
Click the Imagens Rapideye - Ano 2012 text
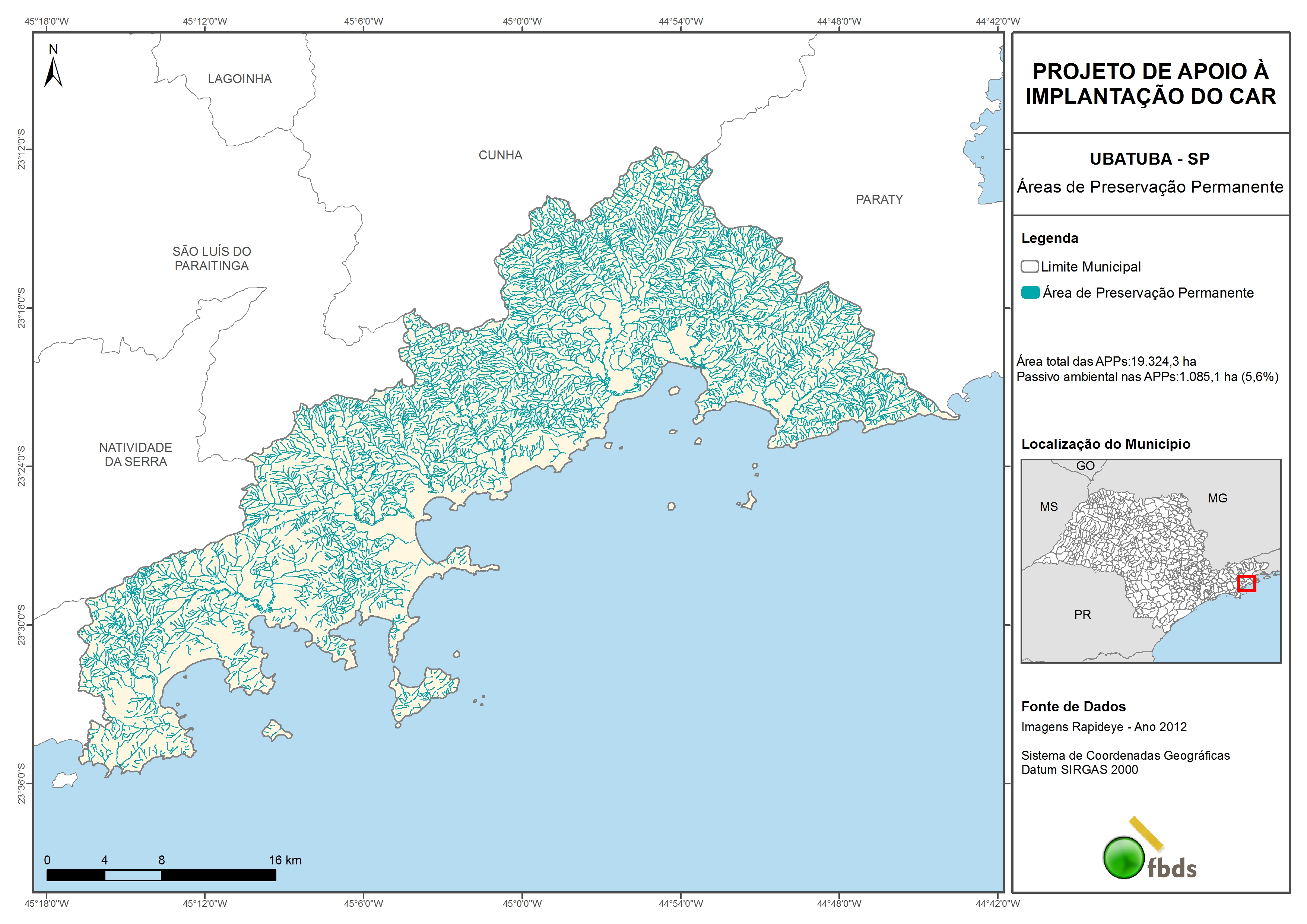click(1104, 727)
